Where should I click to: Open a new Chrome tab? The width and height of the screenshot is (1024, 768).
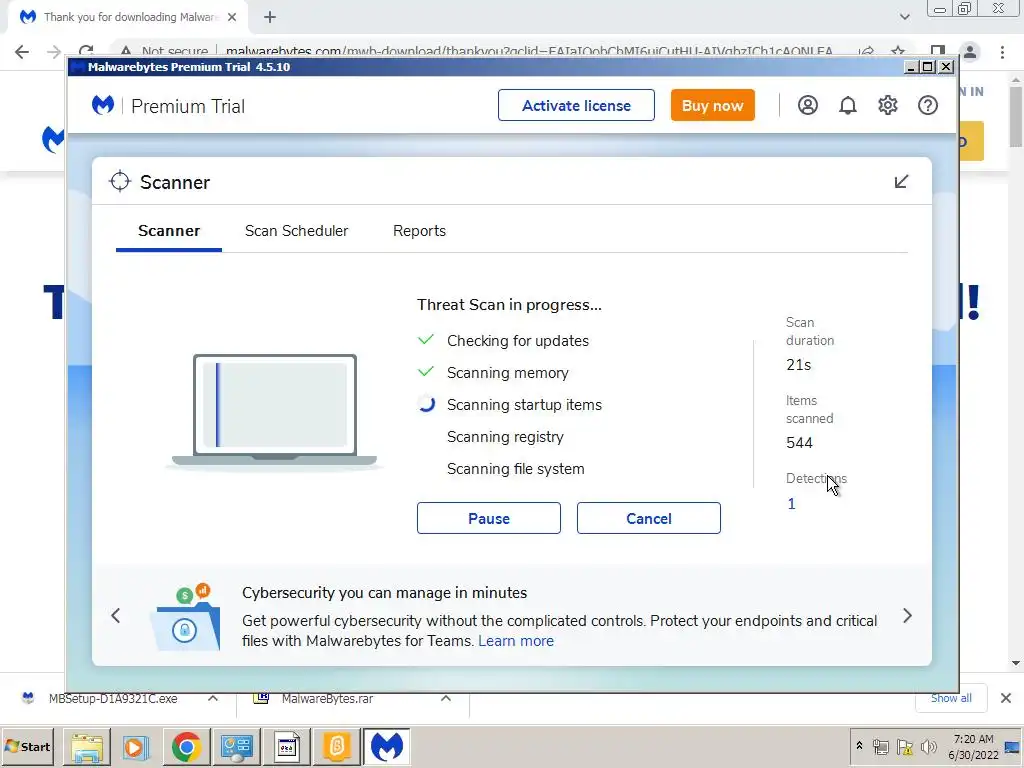click(270, 18)
